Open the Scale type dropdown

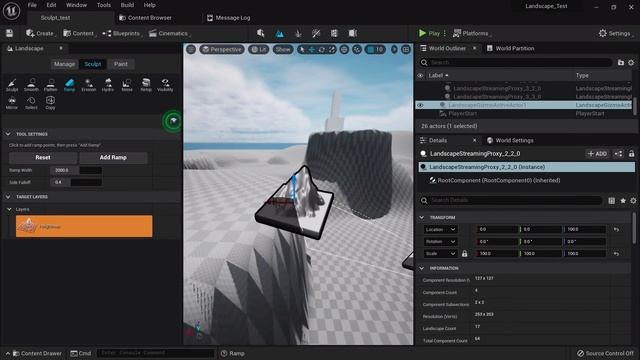pyautogui.click(x=440, y=253)
